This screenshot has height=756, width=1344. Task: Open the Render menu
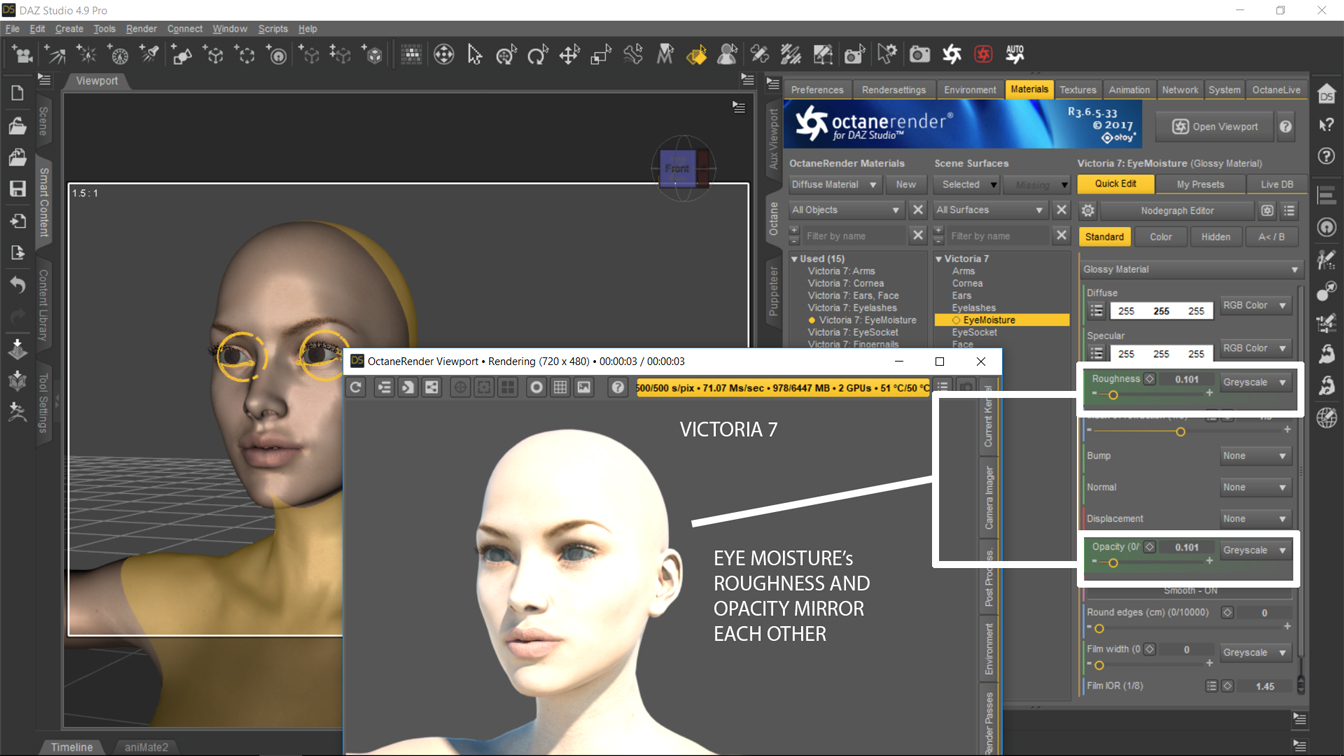tap(141, 29)
